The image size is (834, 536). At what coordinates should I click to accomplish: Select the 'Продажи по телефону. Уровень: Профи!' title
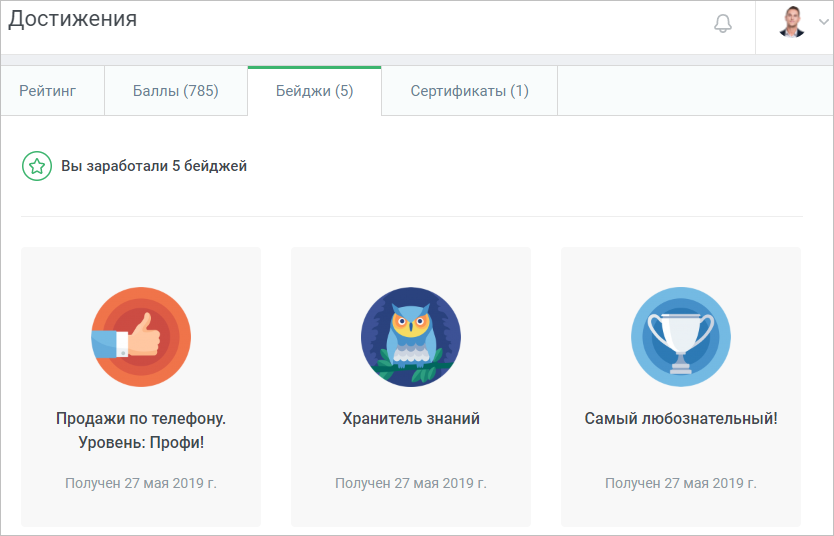pyautogui.click(x=141, y=430)
